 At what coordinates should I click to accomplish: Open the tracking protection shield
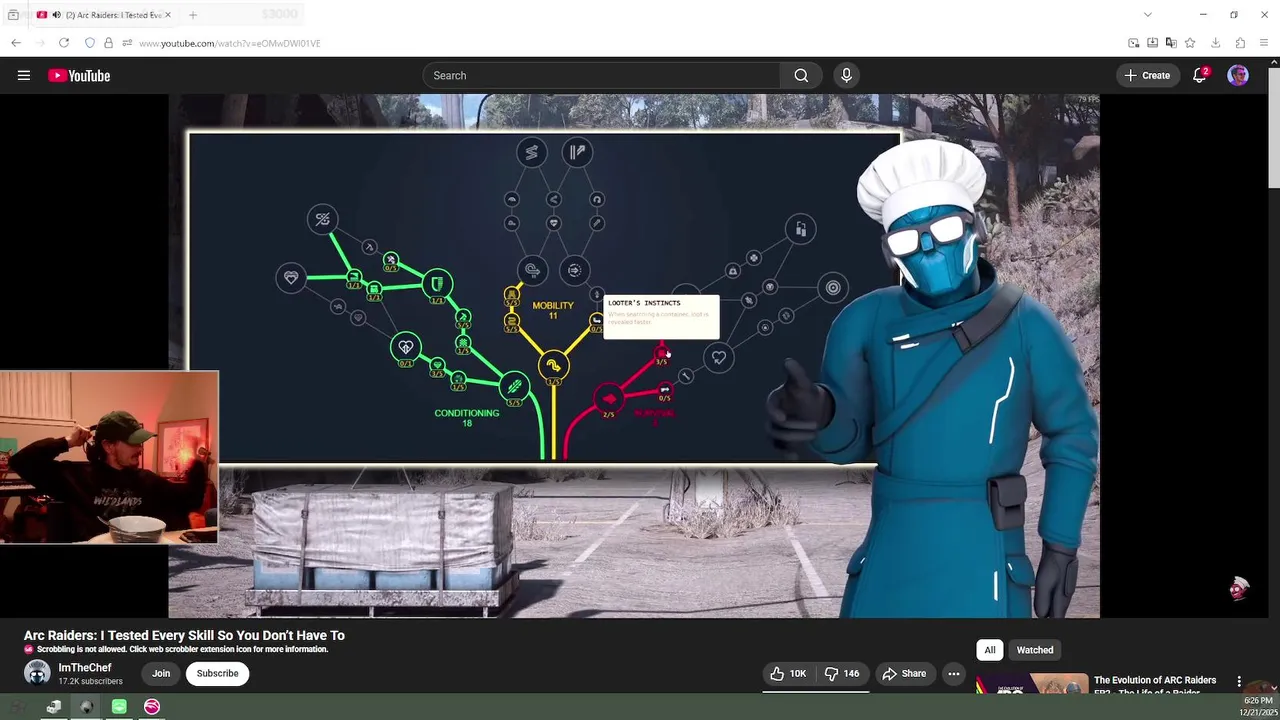90,43
